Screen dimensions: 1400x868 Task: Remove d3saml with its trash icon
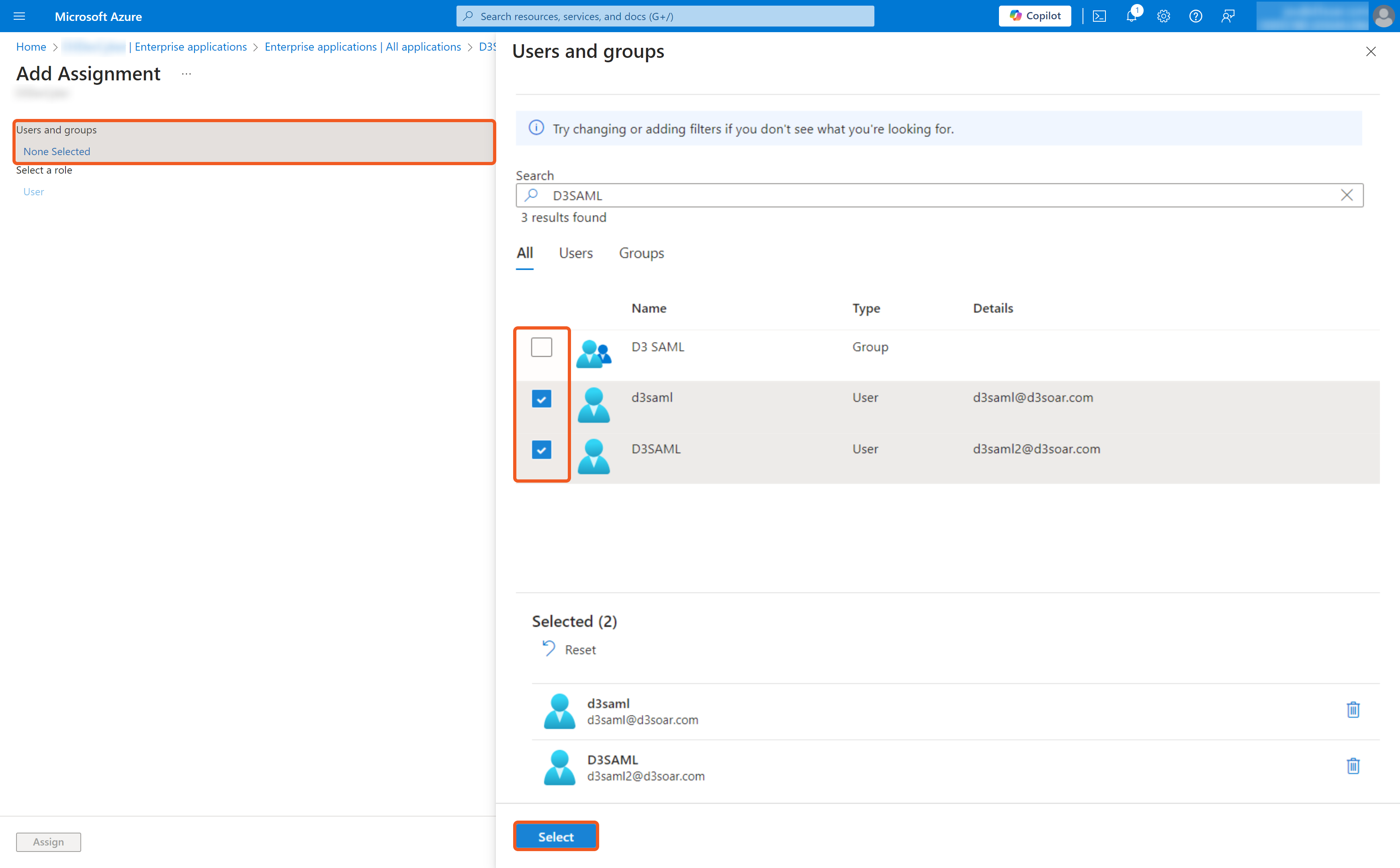(1353, 710)
